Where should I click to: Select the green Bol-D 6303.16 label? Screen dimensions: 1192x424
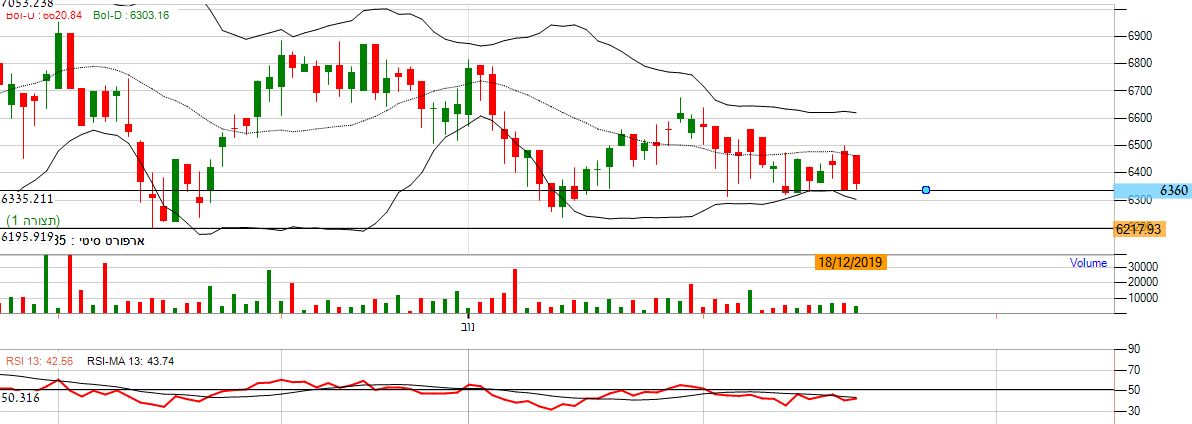coord(130,15)
